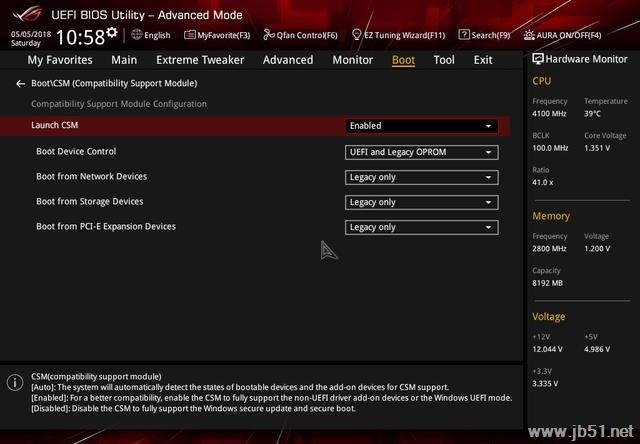Click the info icon in help panel

tap(15, 383)
